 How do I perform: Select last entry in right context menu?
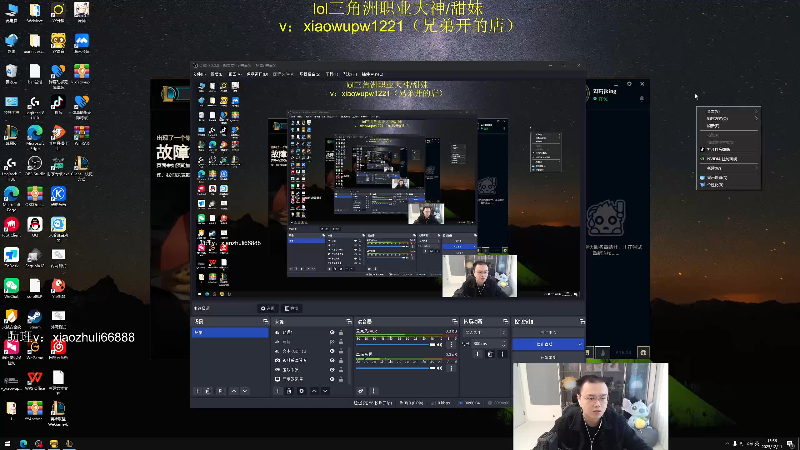730,185
